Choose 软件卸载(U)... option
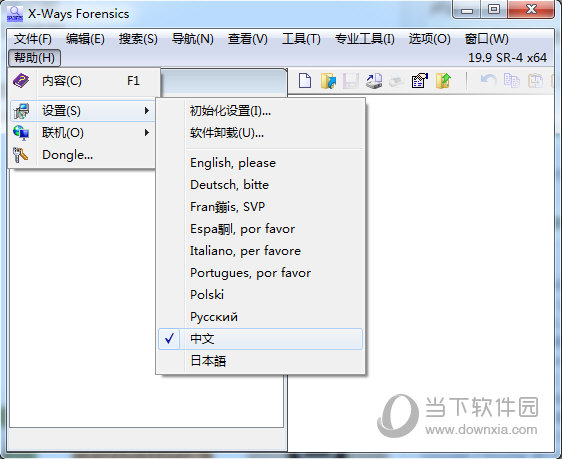This screenshot has height=459, width=562. [x=261, y=133]
